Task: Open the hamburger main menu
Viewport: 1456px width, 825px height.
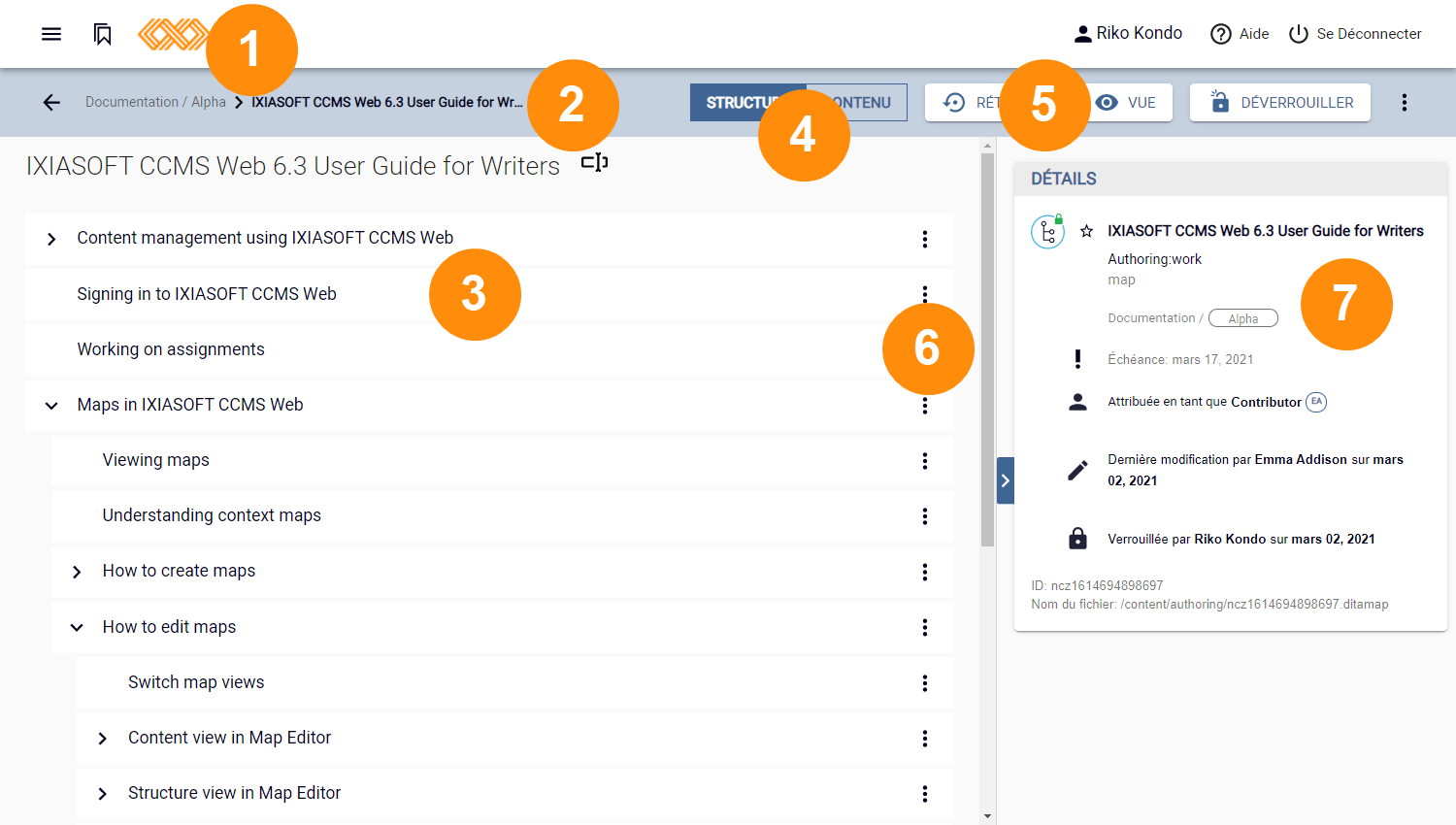Action: (51, 34)
